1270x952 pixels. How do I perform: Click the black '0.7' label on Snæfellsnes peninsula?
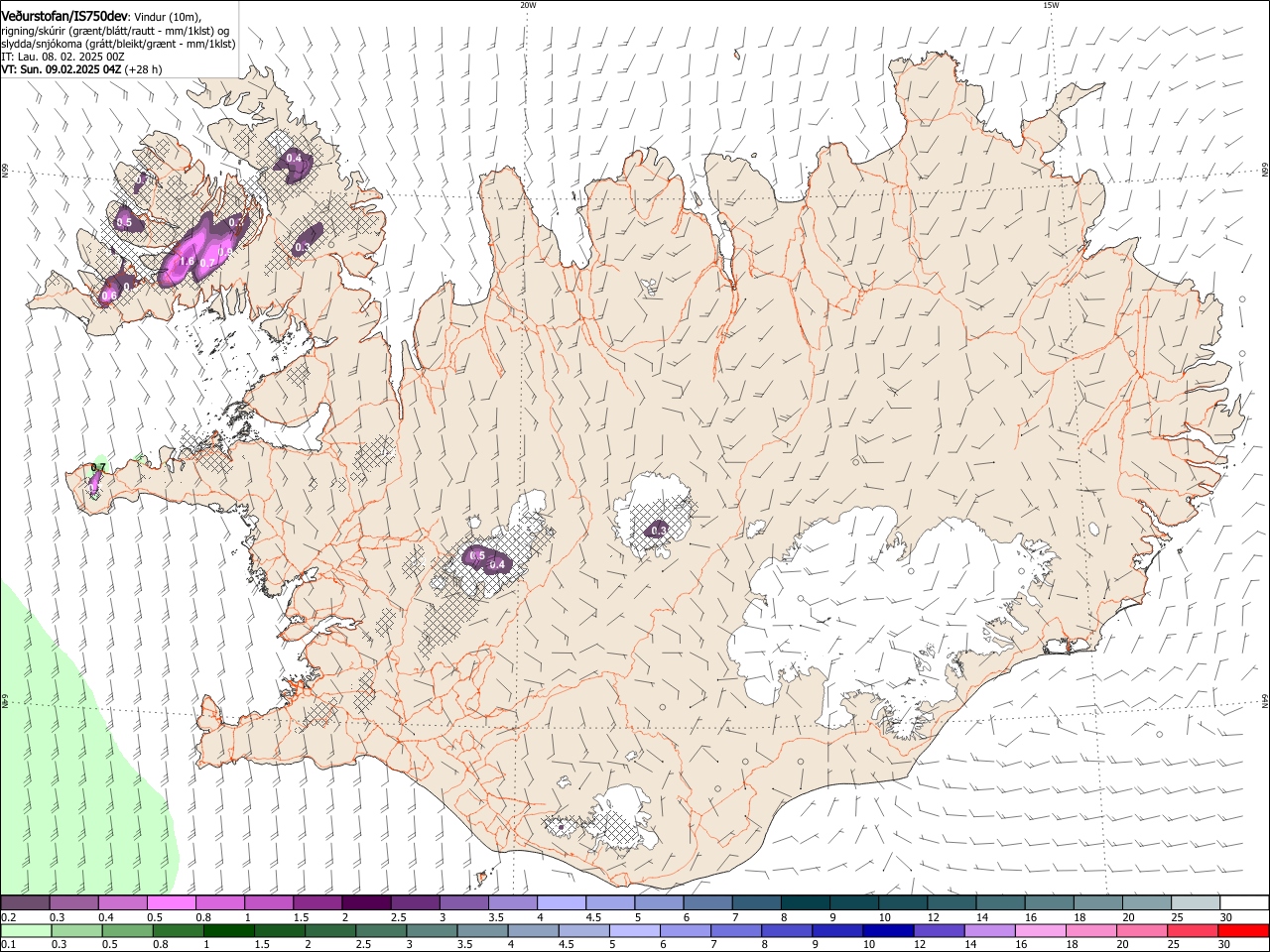[98, 467]
